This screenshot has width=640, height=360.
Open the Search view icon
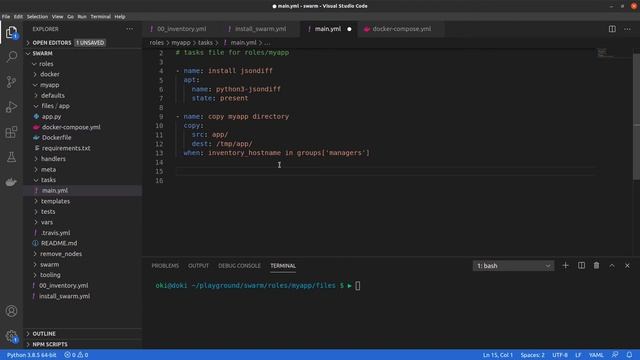(11, 56)
